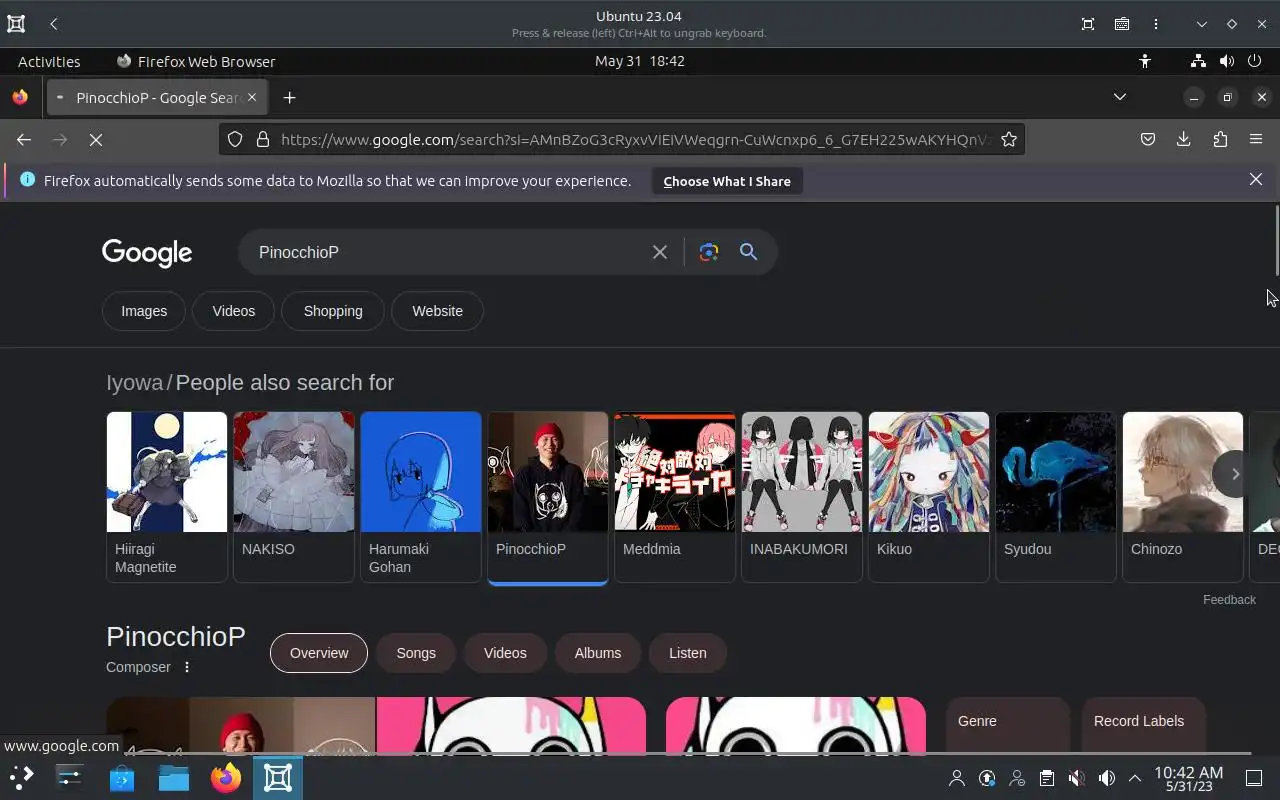Viewport: 1280px width, 800px height.
Task: Select the Overview tab
Action: coord(319,653)
